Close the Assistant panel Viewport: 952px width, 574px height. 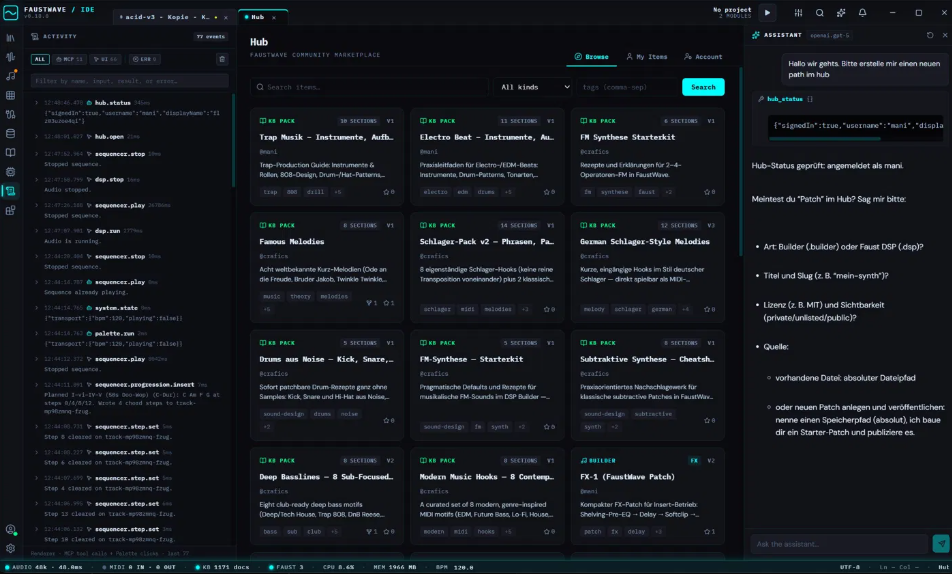click(x=945, y=35)
